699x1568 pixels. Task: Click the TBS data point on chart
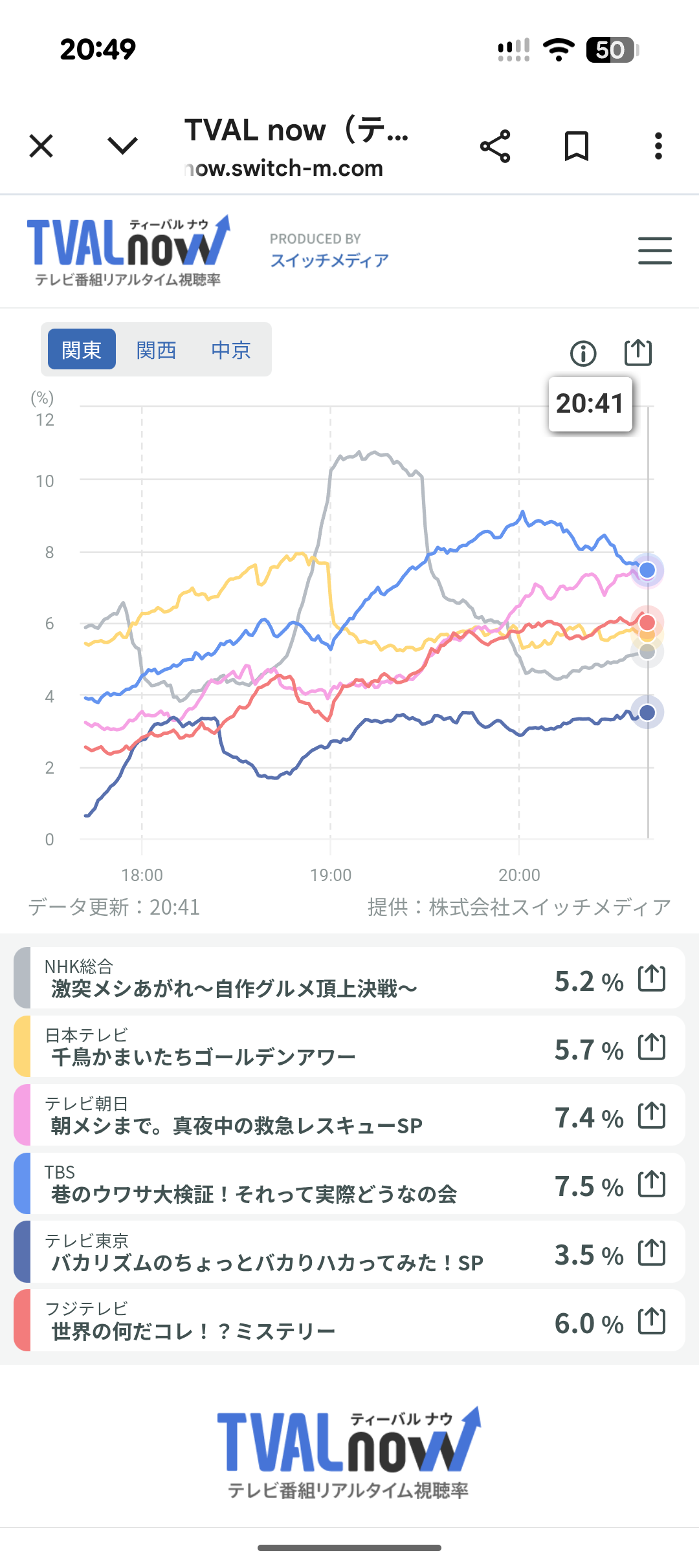(647, 571)
